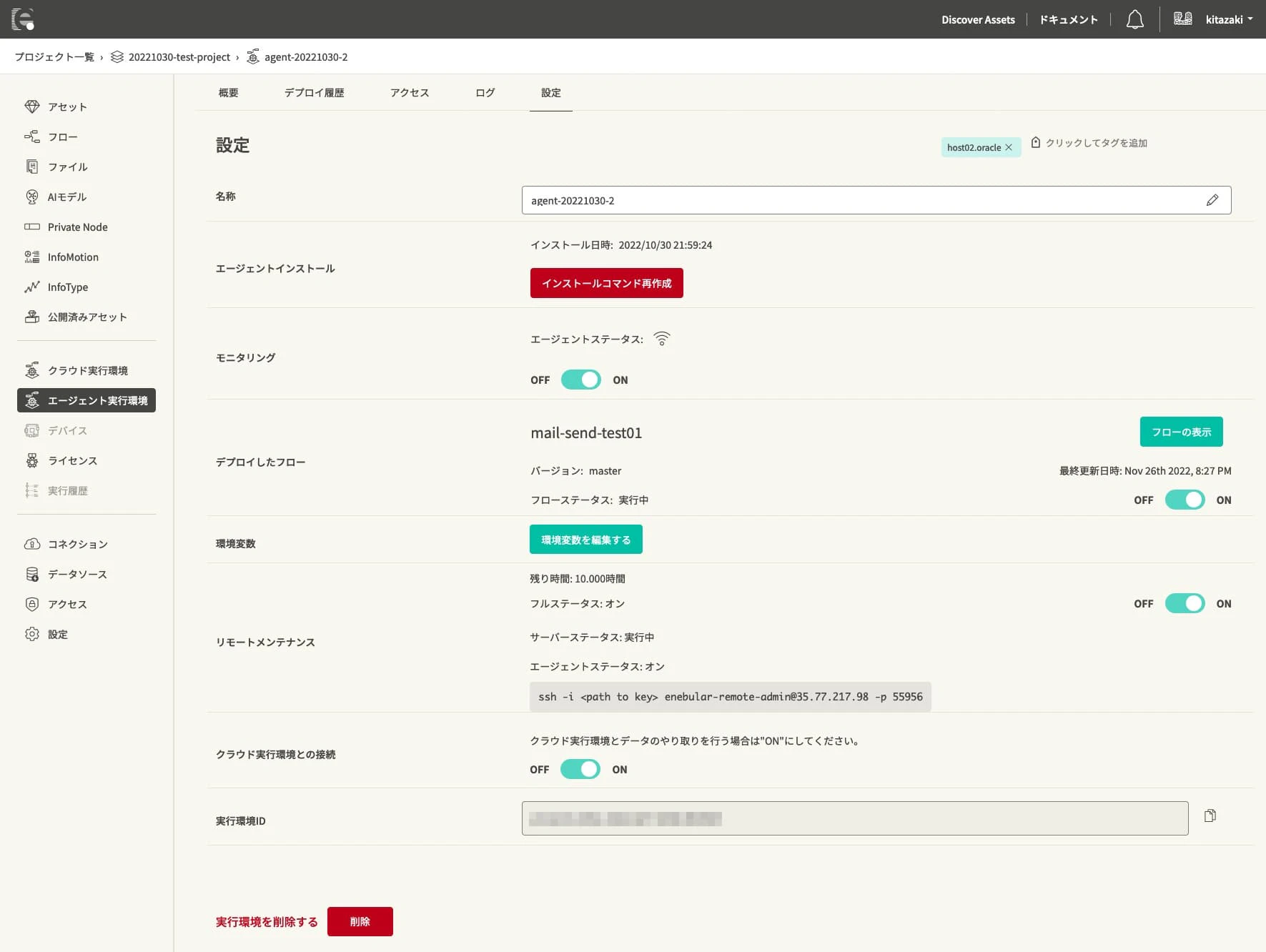Switch to the top アクセス tab
This screenshot has width=1266, height=952.
(x=410, y=93)
